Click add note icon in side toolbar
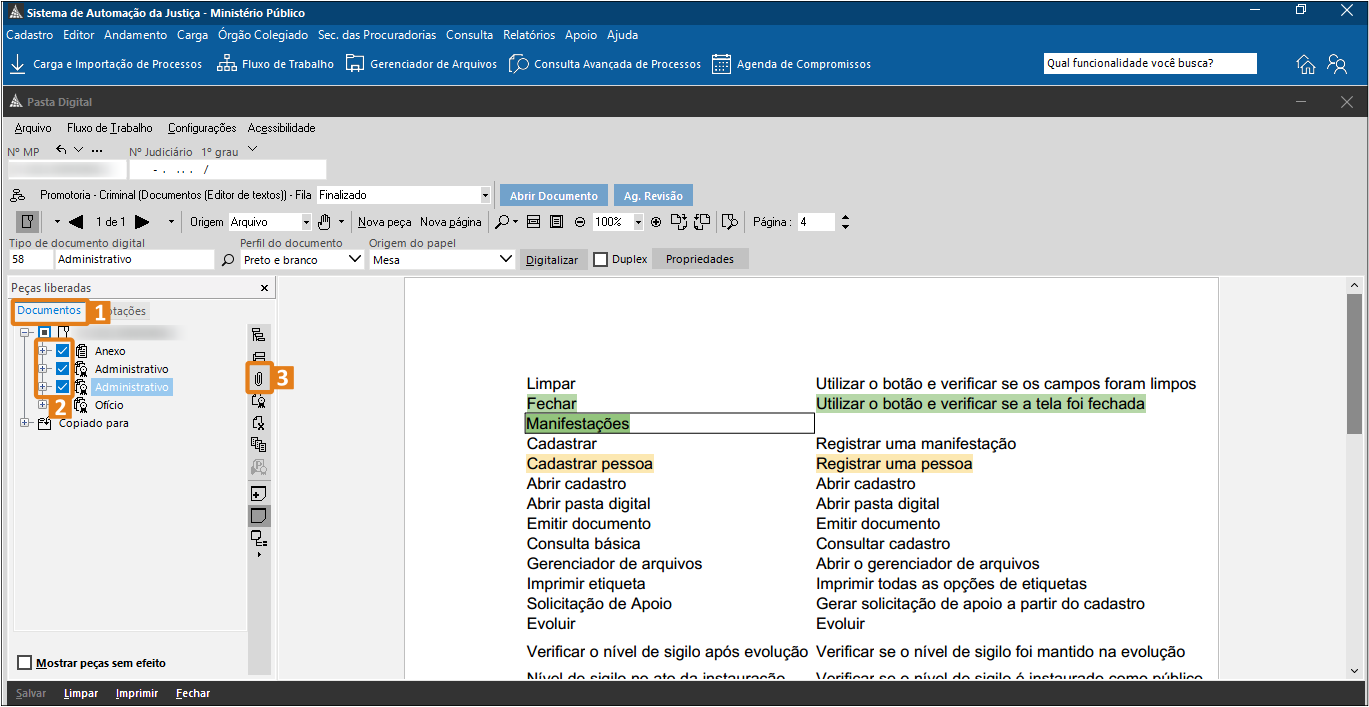The height and width of the screenshot is (707, 1369). (x=258, y=494)
